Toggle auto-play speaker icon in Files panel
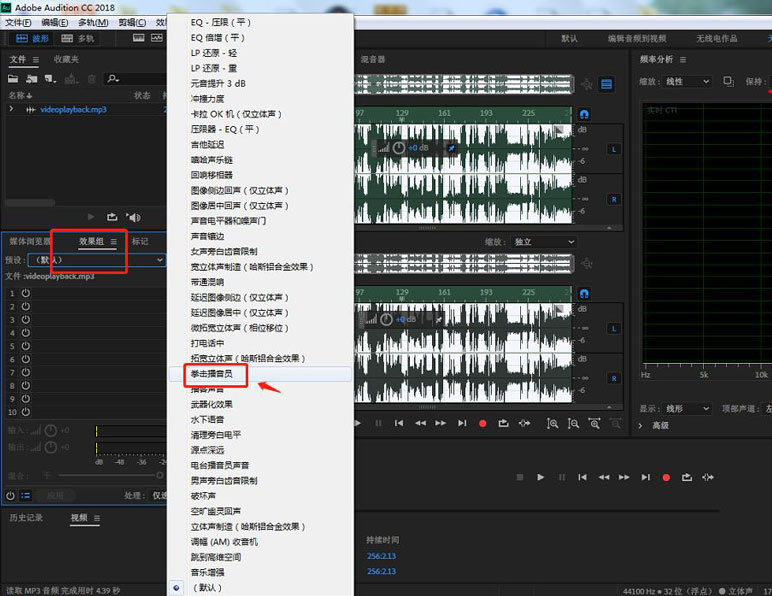Screen dimensions: 772x596 pyautogui.click(x=133, y=217)
